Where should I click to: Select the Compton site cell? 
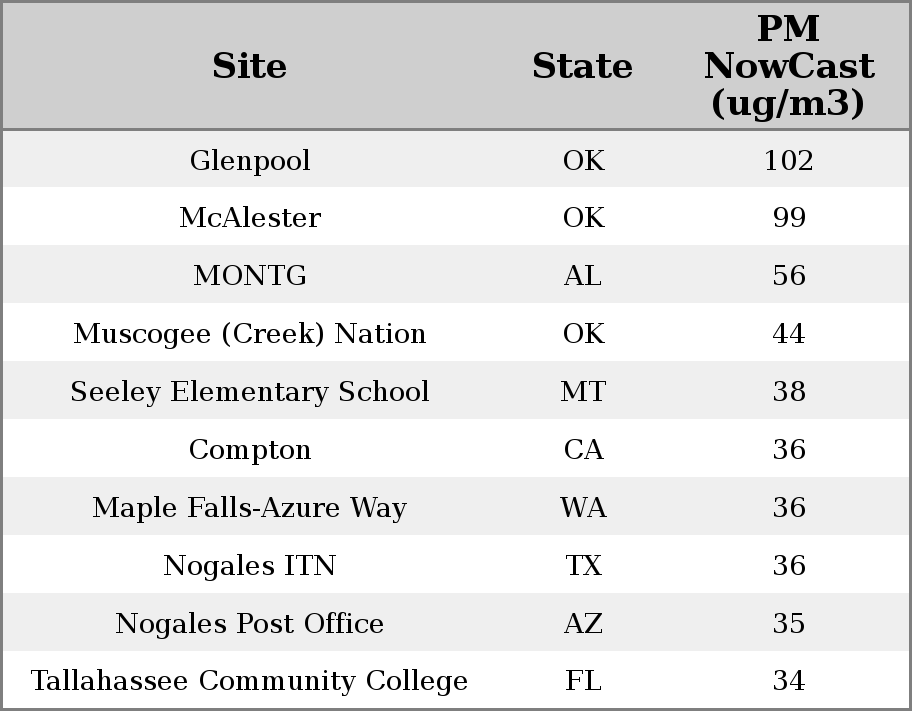[249, 450]
